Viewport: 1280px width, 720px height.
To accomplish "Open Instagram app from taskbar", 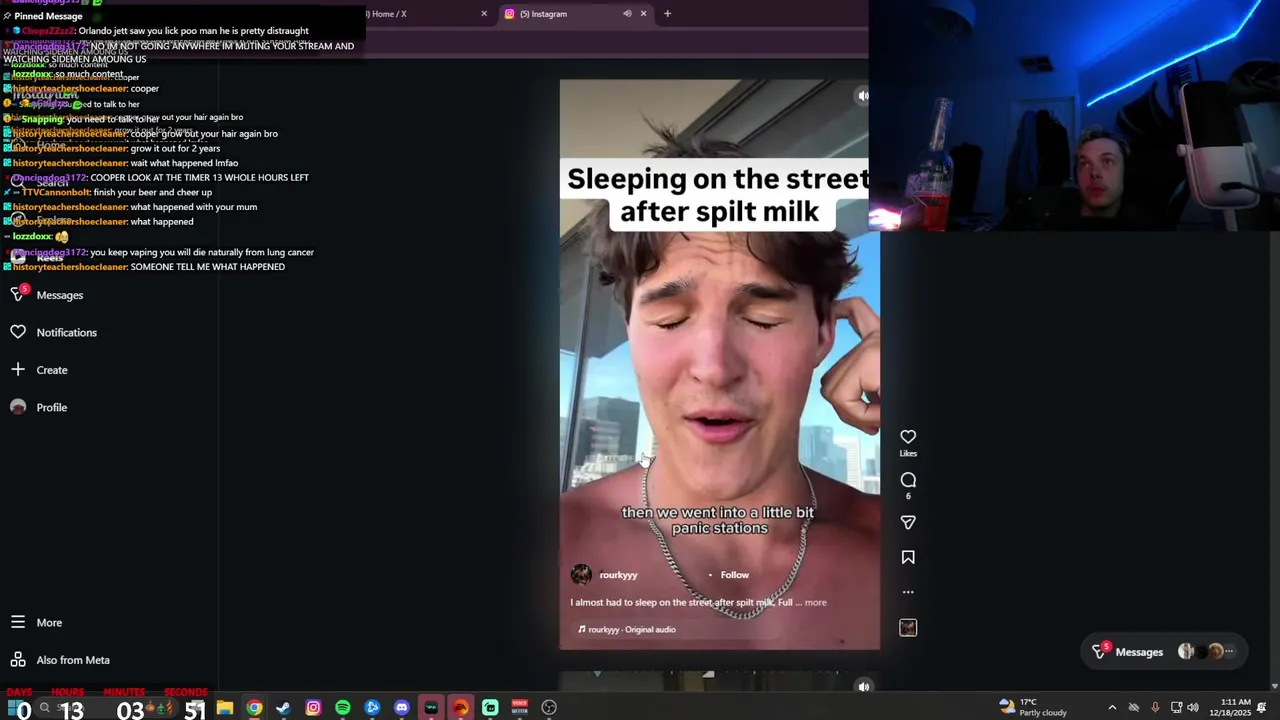I will point(313,708).
